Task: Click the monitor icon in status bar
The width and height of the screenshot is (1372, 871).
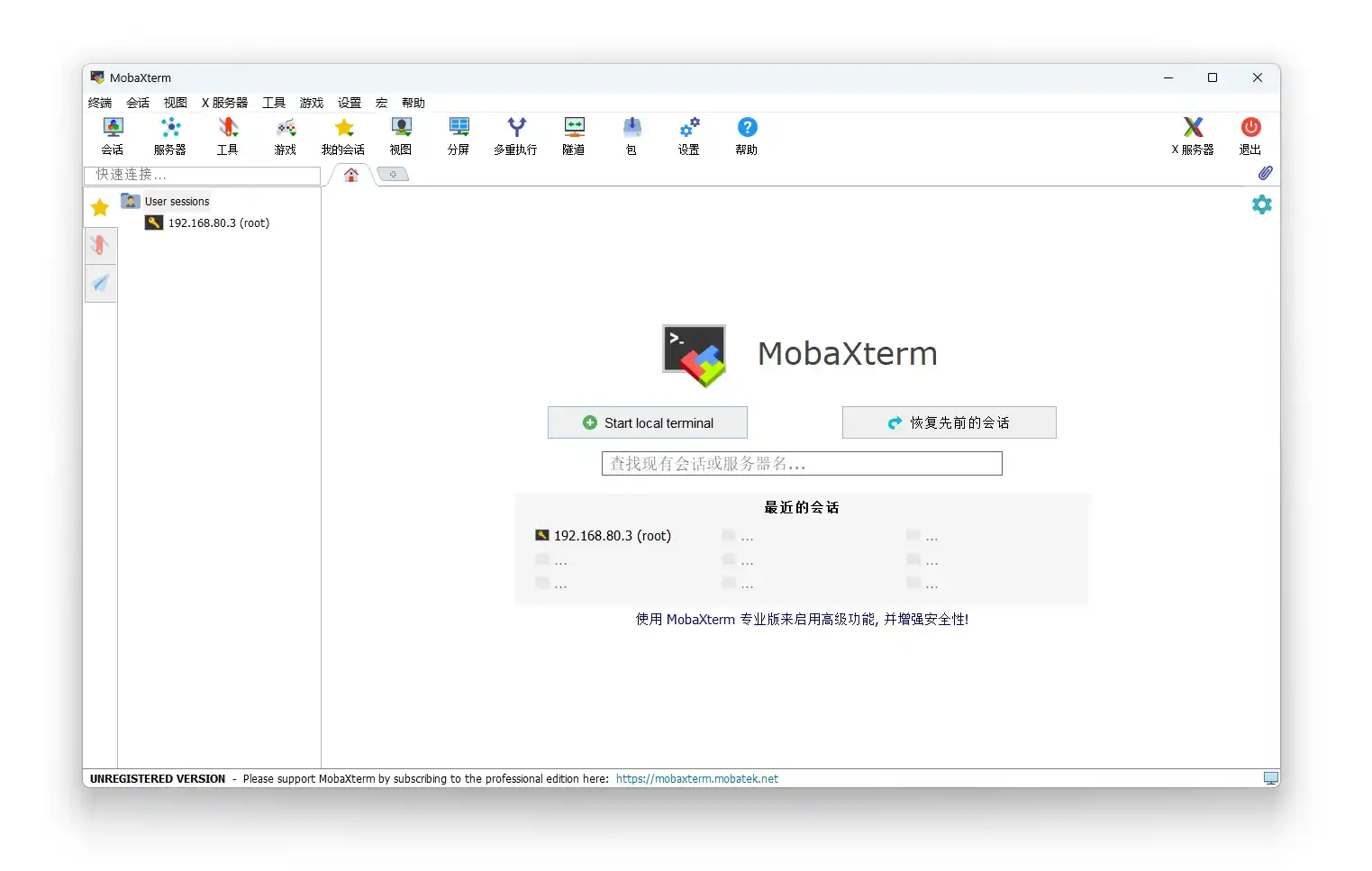Action: 1270,778
